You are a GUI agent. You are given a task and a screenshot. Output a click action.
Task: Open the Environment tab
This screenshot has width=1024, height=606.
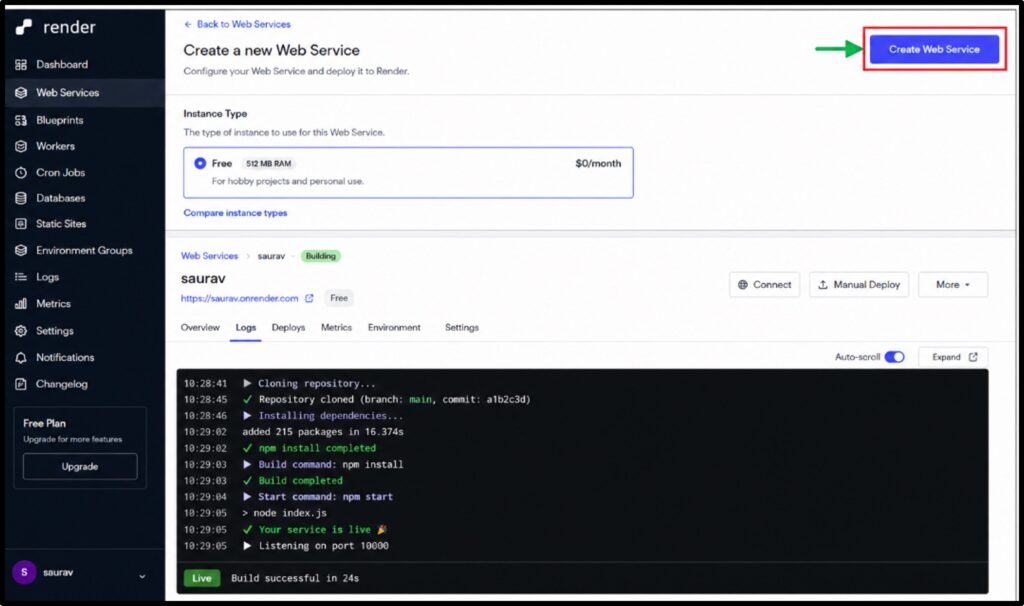pyautogui.click(x=394, y=327)
